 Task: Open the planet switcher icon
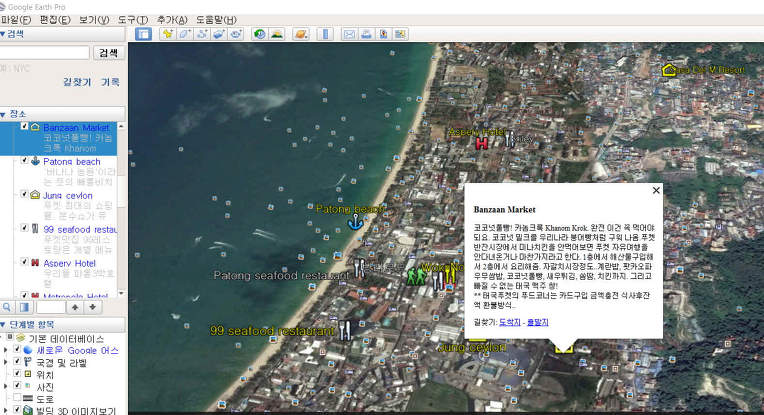[x=301, y=34]
